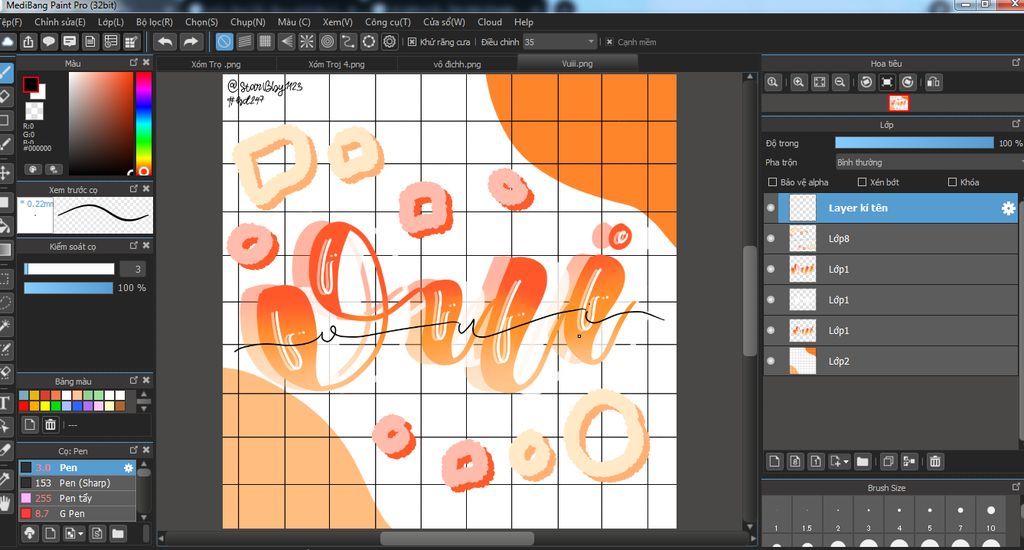
Task: Enable the vanishing point snap guide
Action: pyautogui.click(x=286, y=42)
